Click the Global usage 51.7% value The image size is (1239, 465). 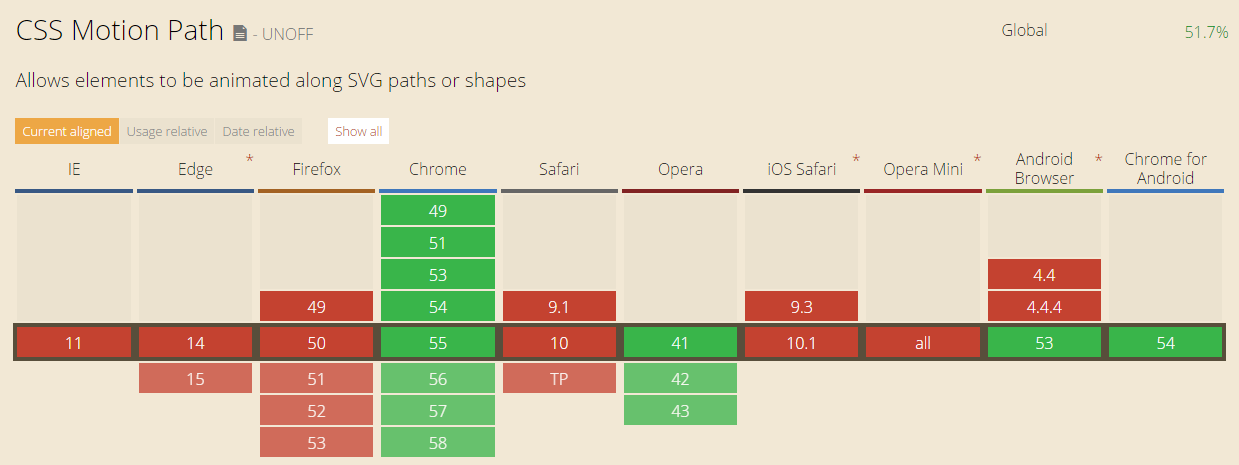pyautogui.click(x=1206, y=32)
